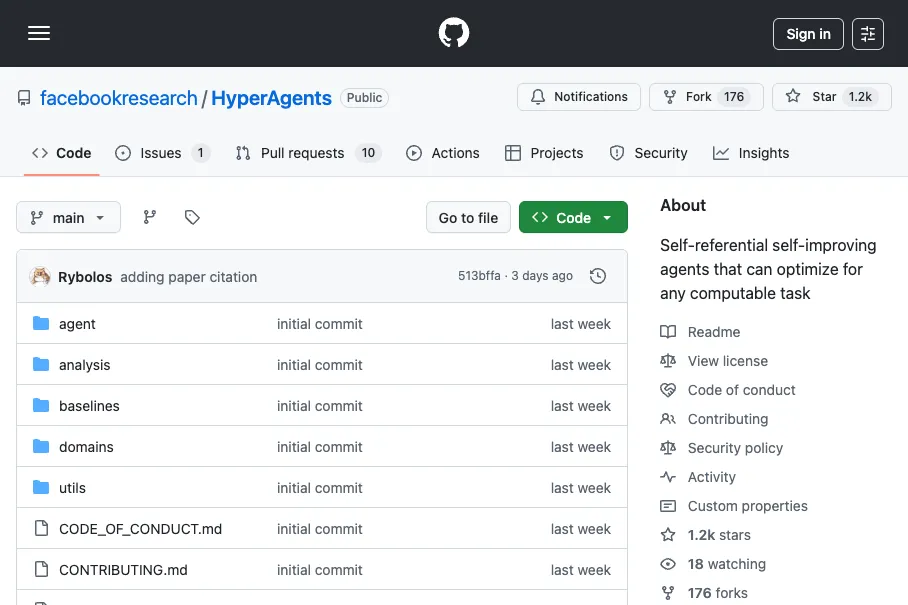
Task: Open the Actions tab
Action: tap(443, 153)
